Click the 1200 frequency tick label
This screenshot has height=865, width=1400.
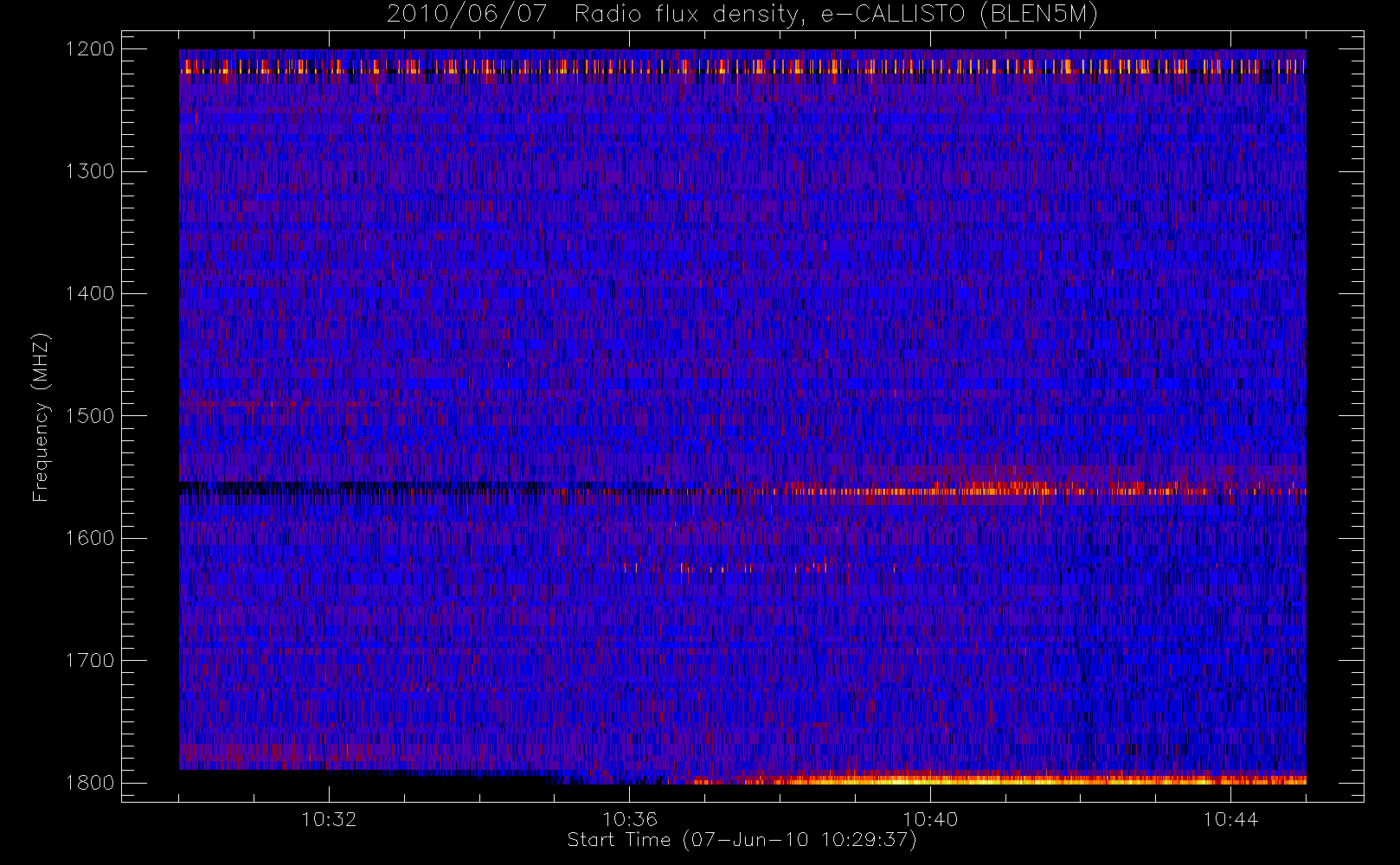tap(90, 49)
